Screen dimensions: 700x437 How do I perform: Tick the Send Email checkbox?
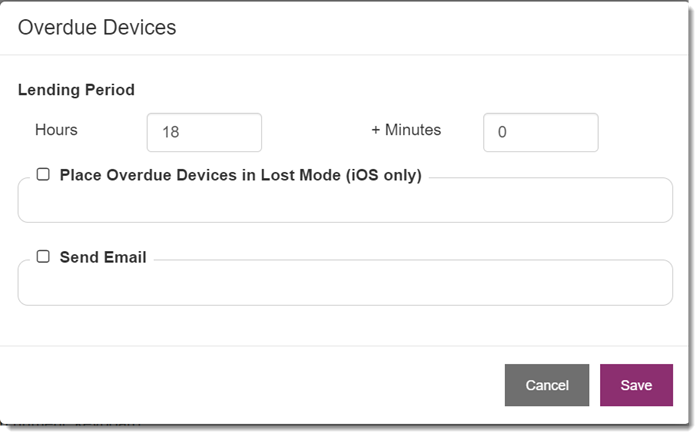[43, 256]
